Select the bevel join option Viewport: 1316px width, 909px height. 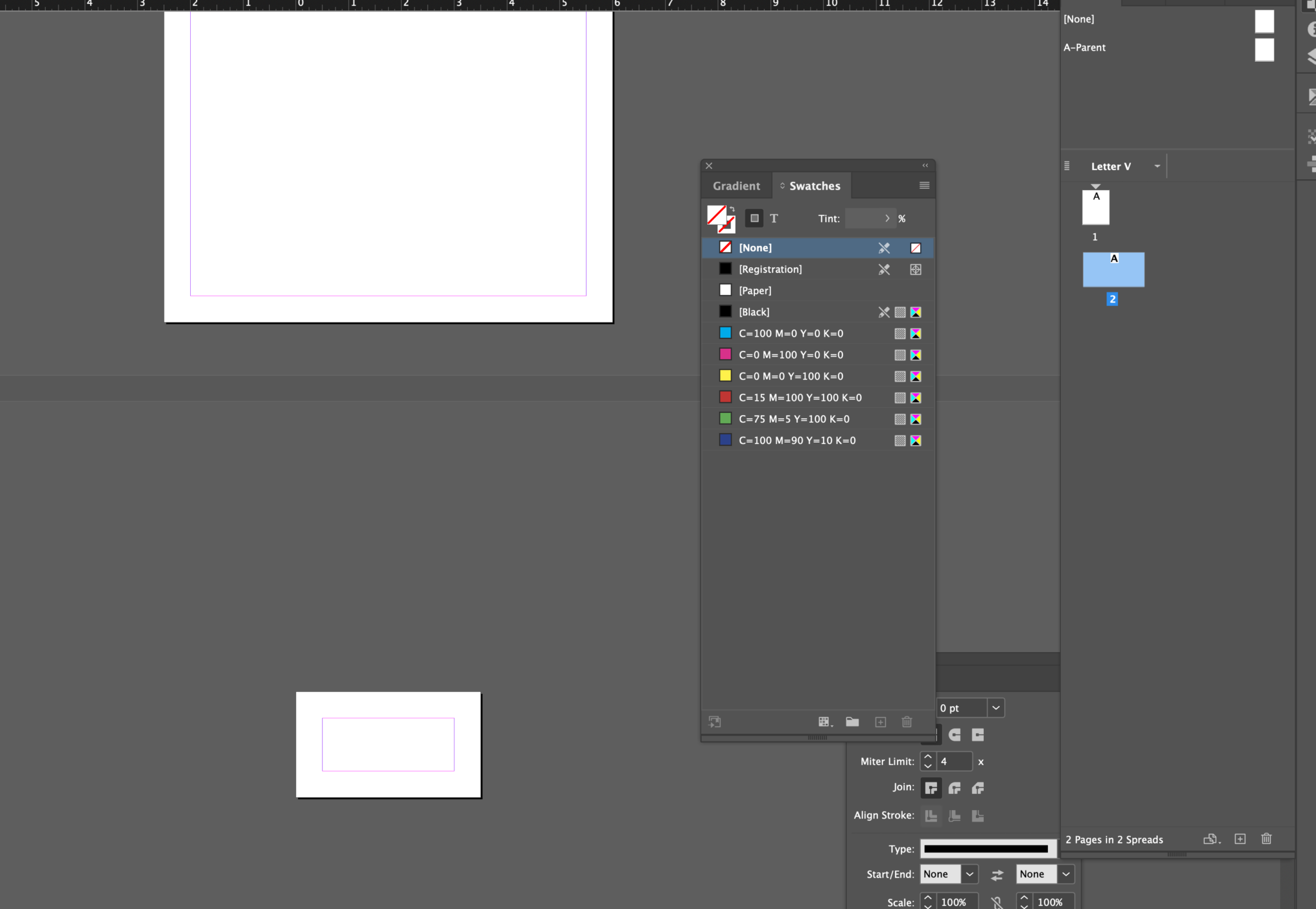point(977,788)
